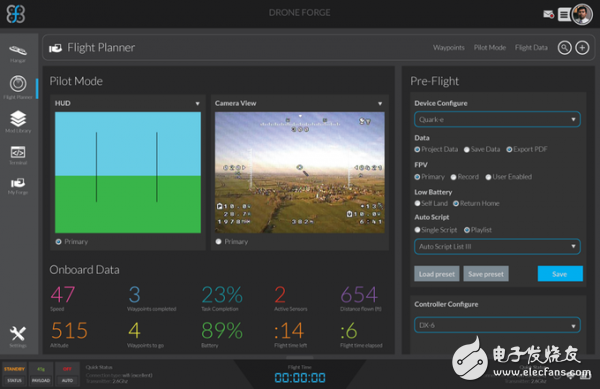Click the Load preset button
The height and width of the screenshot is (389, 600).
pyautogui.click(x=437, y=274)
